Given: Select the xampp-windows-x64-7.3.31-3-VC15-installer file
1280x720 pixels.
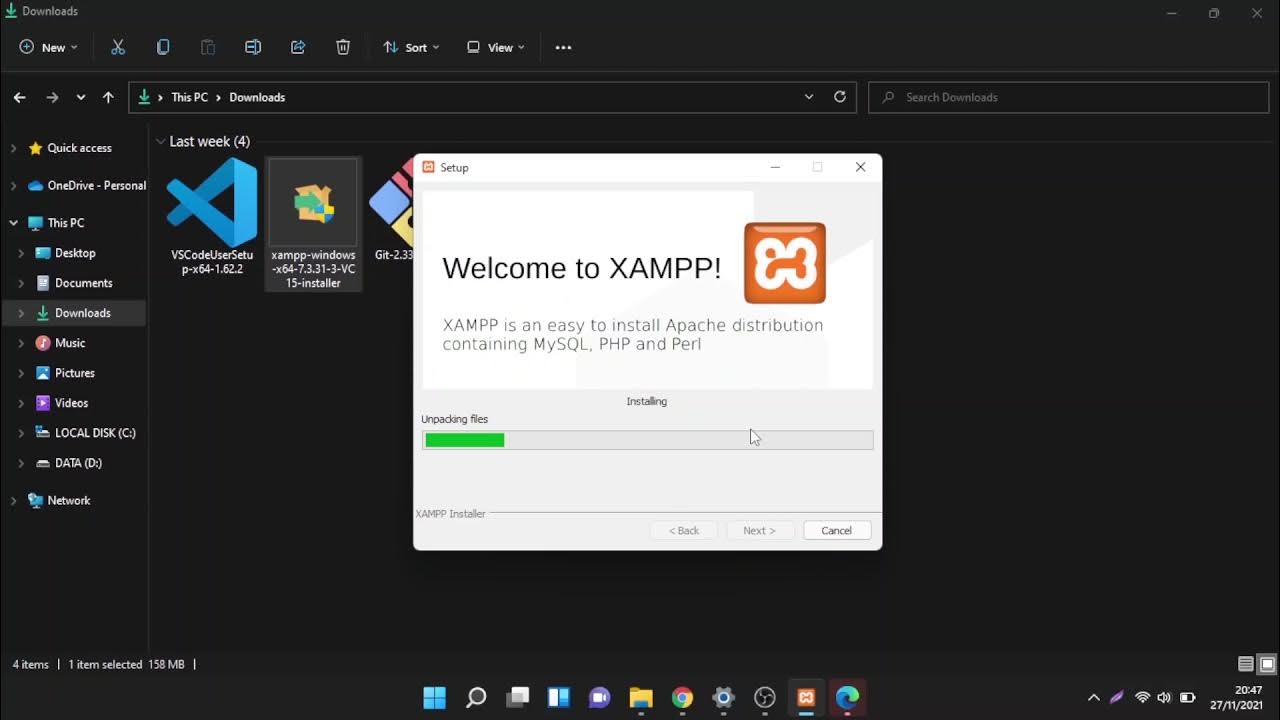Looking at the screenshot, I should (313, 224).
